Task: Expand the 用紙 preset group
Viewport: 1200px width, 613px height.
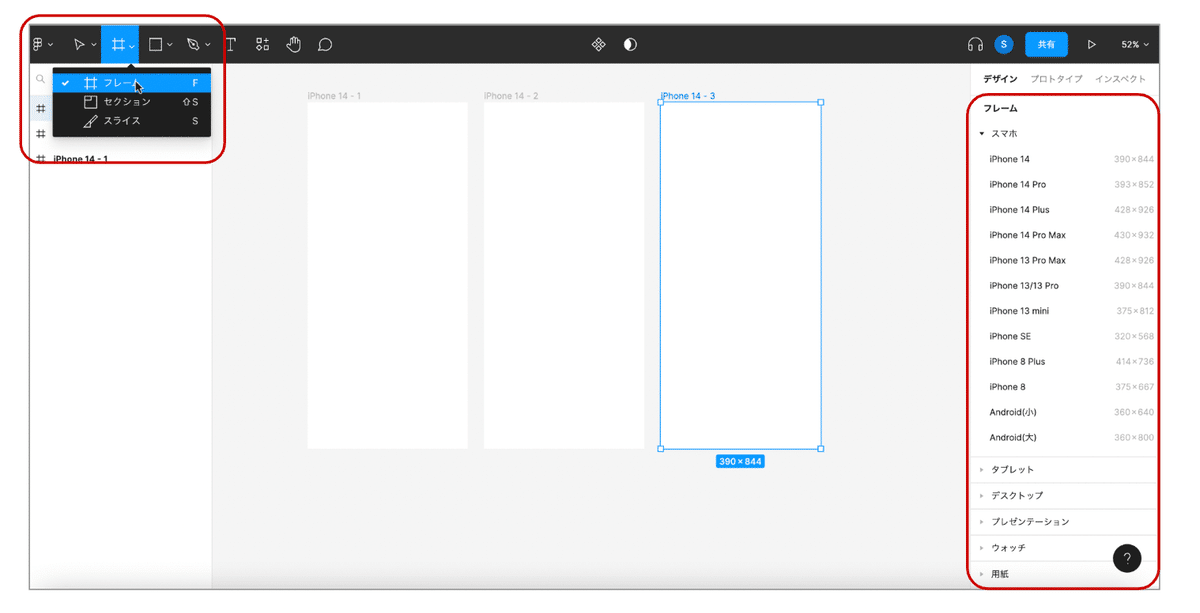Action: pyautogui.click(x=982, y=574)
